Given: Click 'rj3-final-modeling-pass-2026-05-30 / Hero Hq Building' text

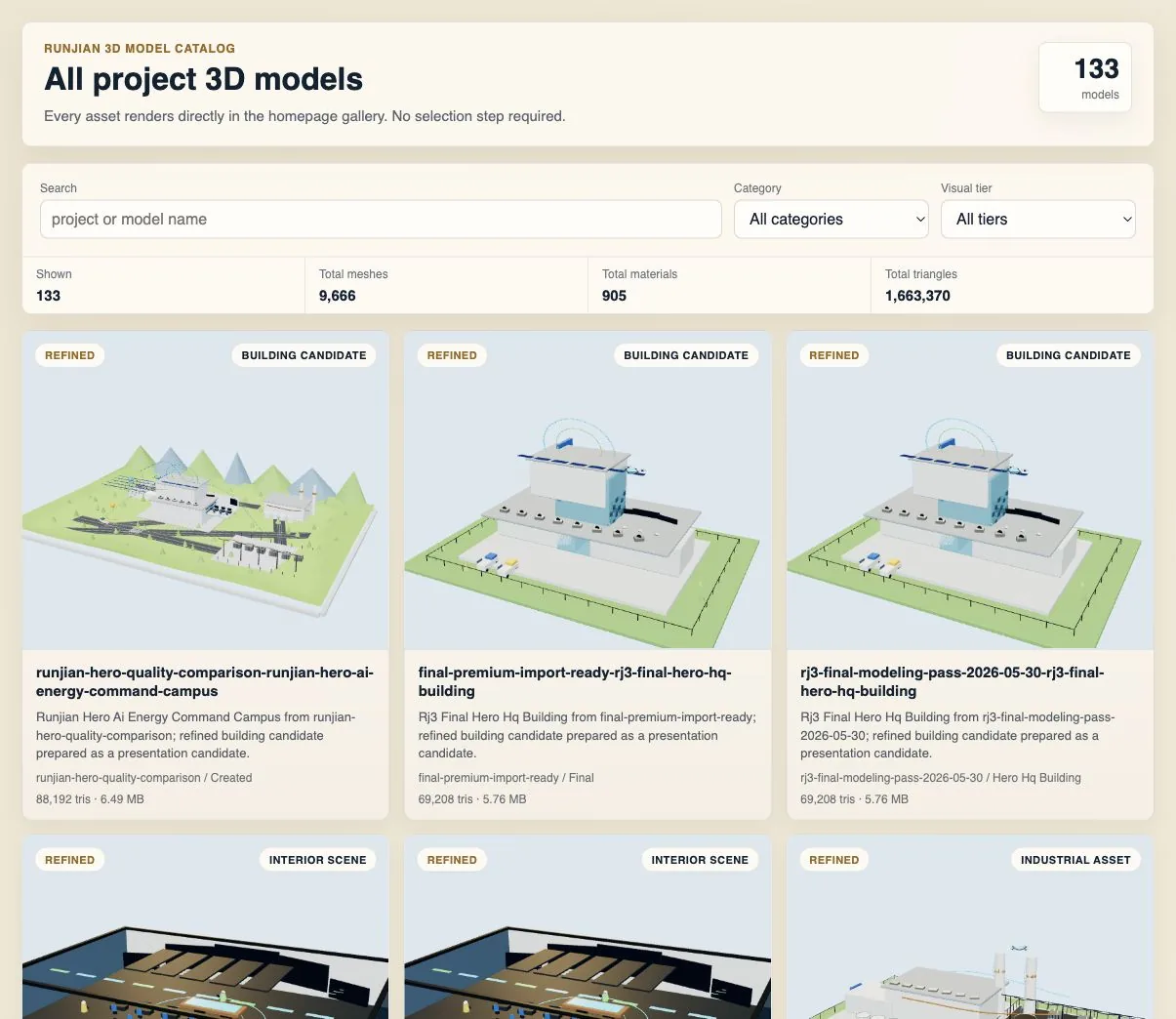Looking at the screenshot, I should click(941, 778).
